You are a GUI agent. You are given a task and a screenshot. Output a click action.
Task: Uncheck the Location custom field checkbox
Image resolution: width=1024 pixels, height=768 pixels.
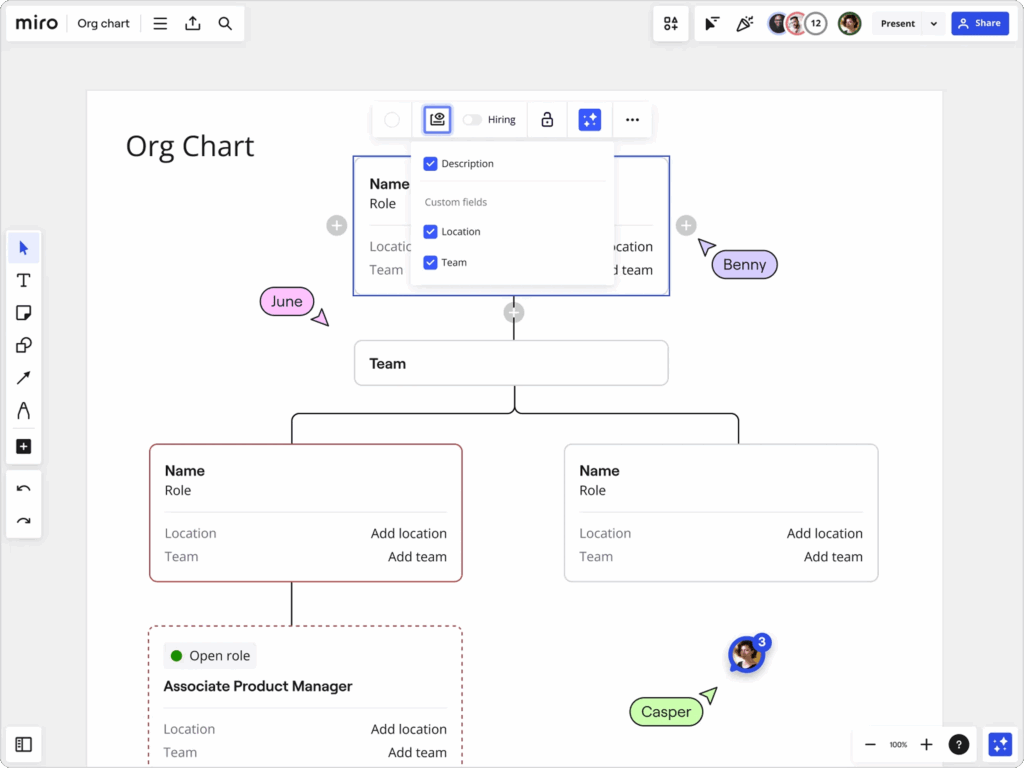430,232
